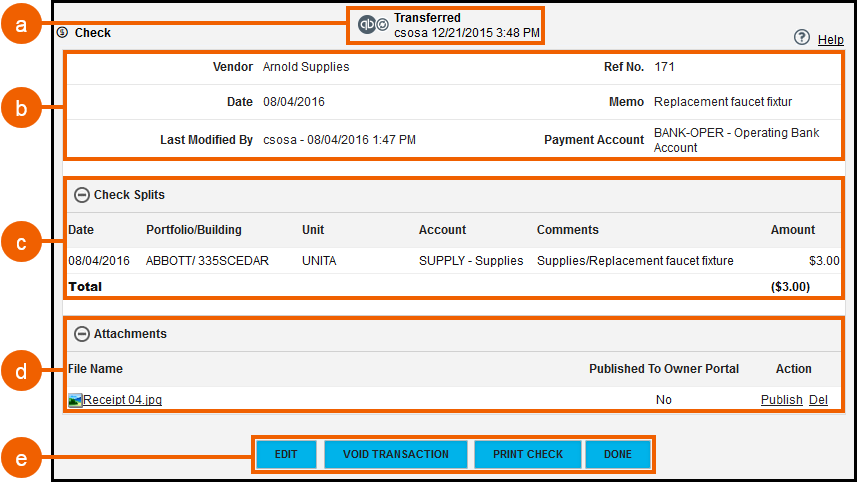Click the image icon next to Receipt 04.jpg
Viewport: 857px width, 482px height.
pyautogui.click(x=75, y=400)
